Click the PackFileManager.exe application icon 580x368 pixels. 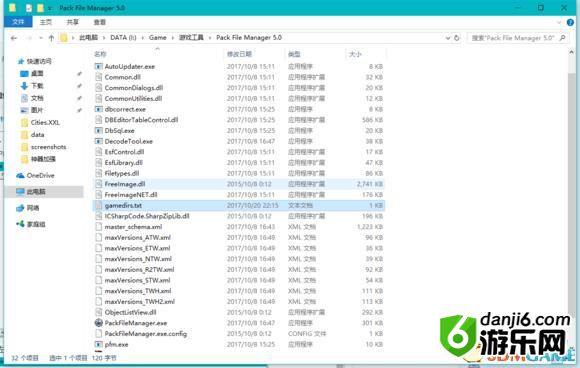[98, 323]
